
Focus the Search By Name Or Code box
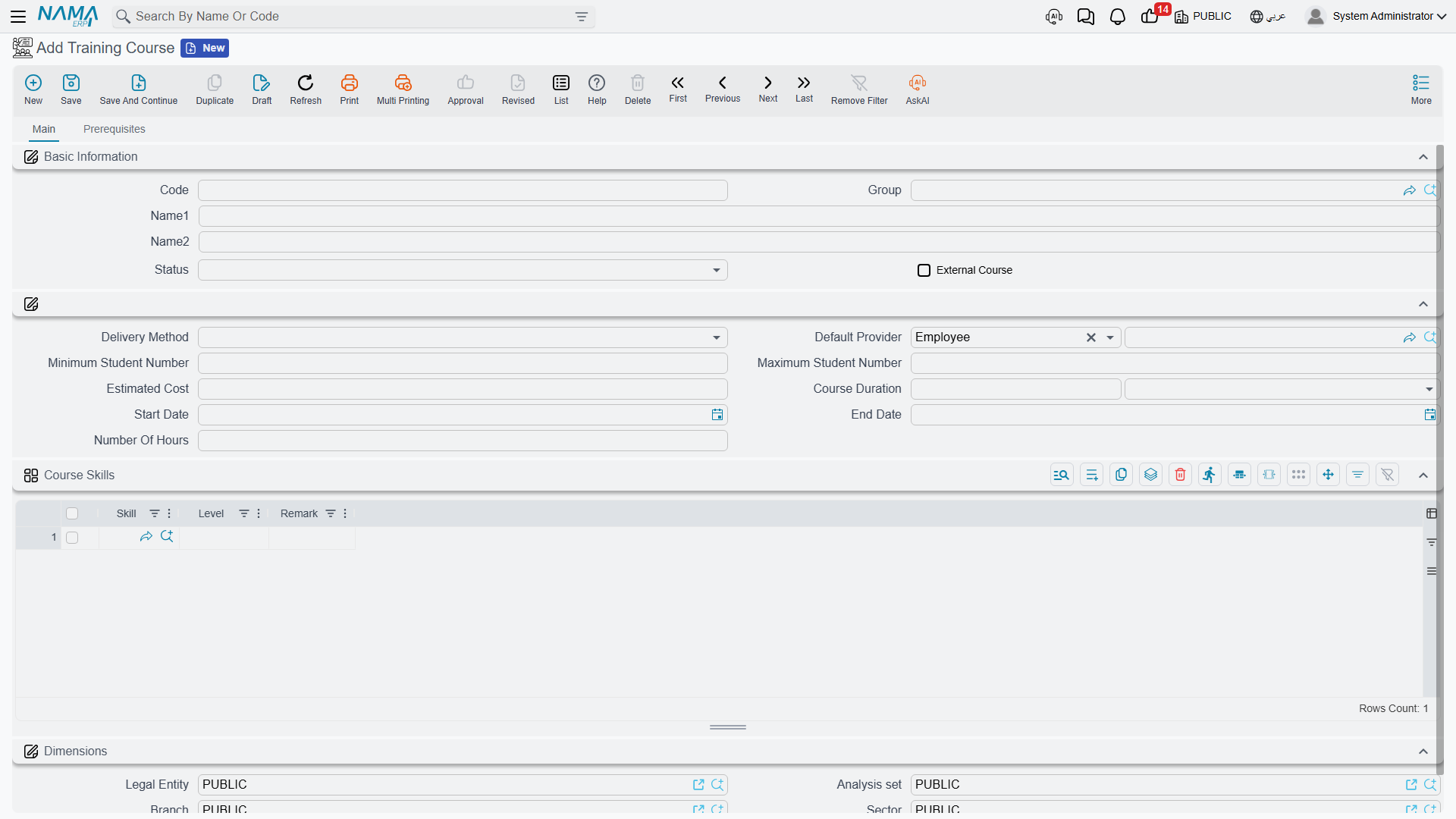(353, 17)
